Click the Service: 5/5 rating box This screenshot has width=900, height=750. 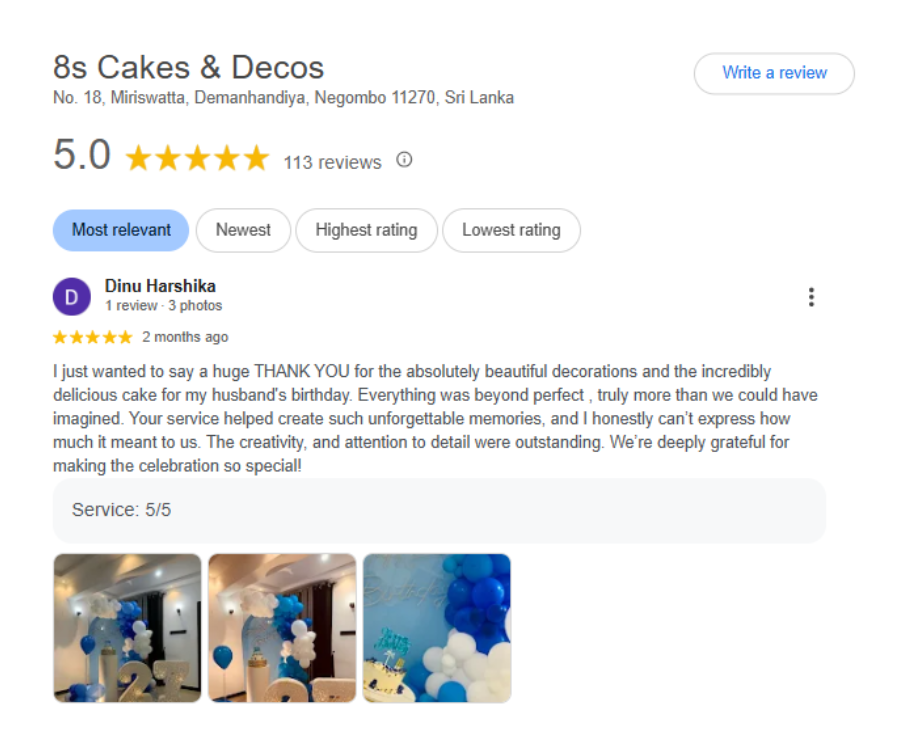[439, 510]
